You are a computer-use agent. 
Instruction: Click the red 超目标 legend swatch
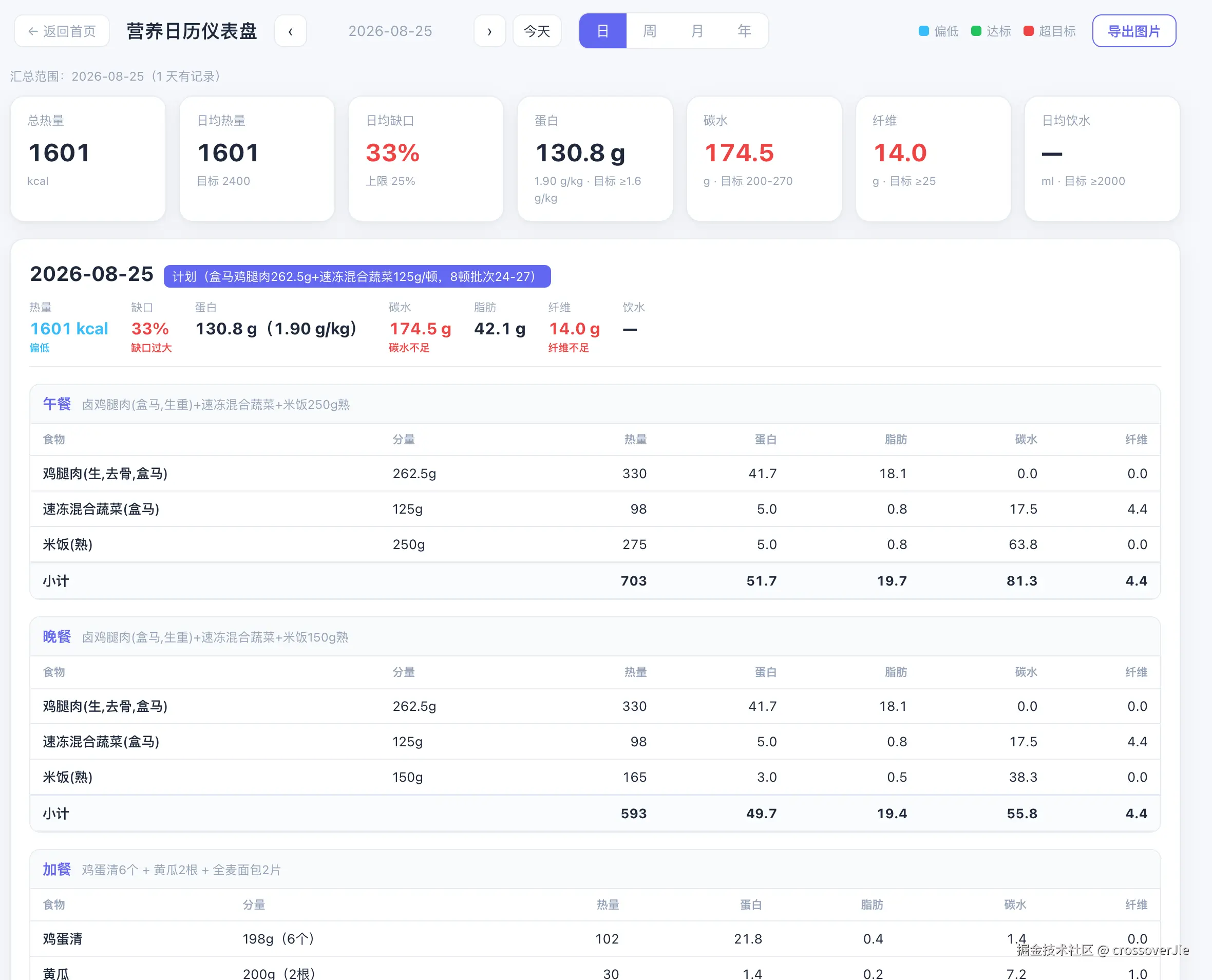coord(1028,31)
